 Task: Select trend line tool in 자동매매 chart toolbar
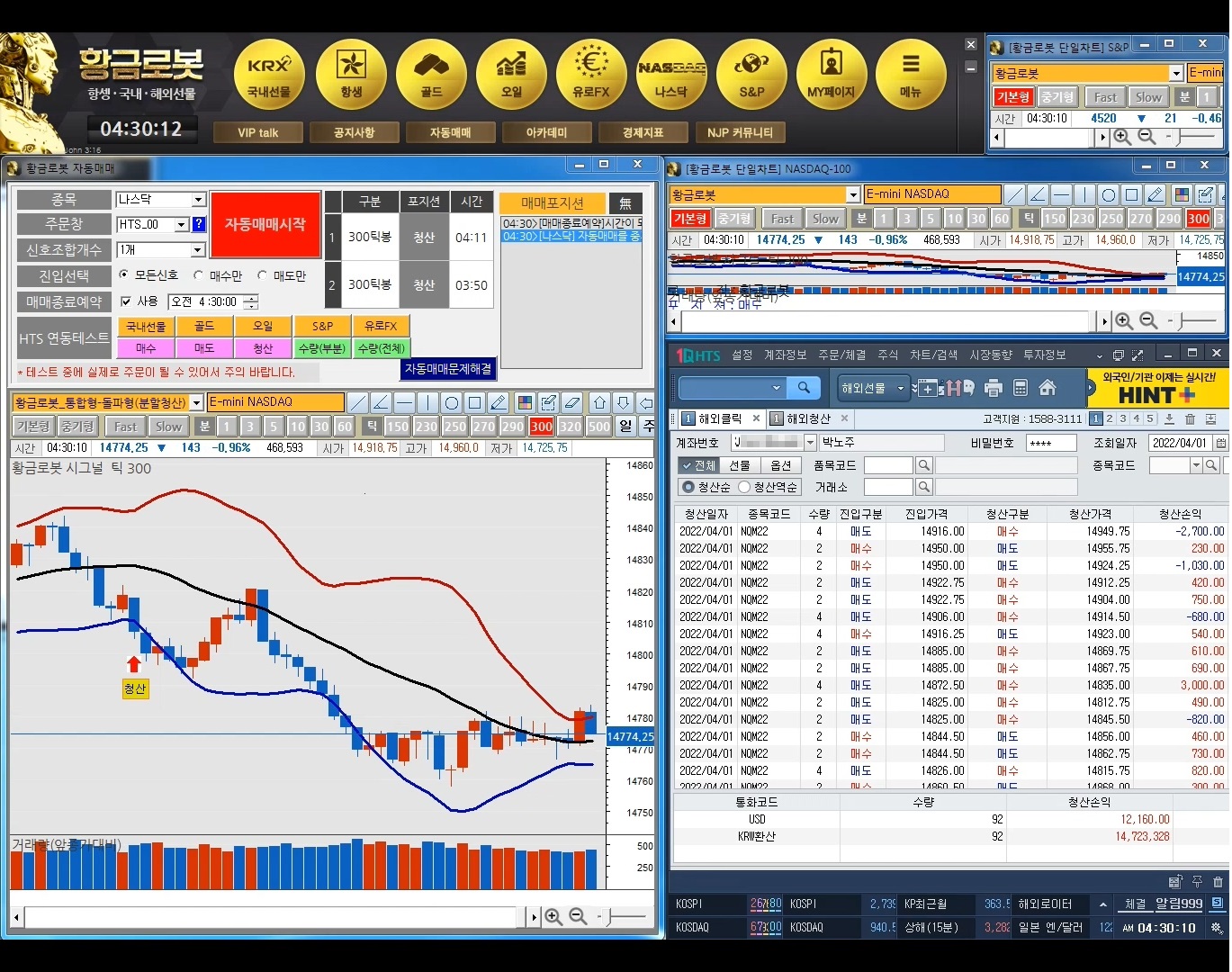pos(358,402)
